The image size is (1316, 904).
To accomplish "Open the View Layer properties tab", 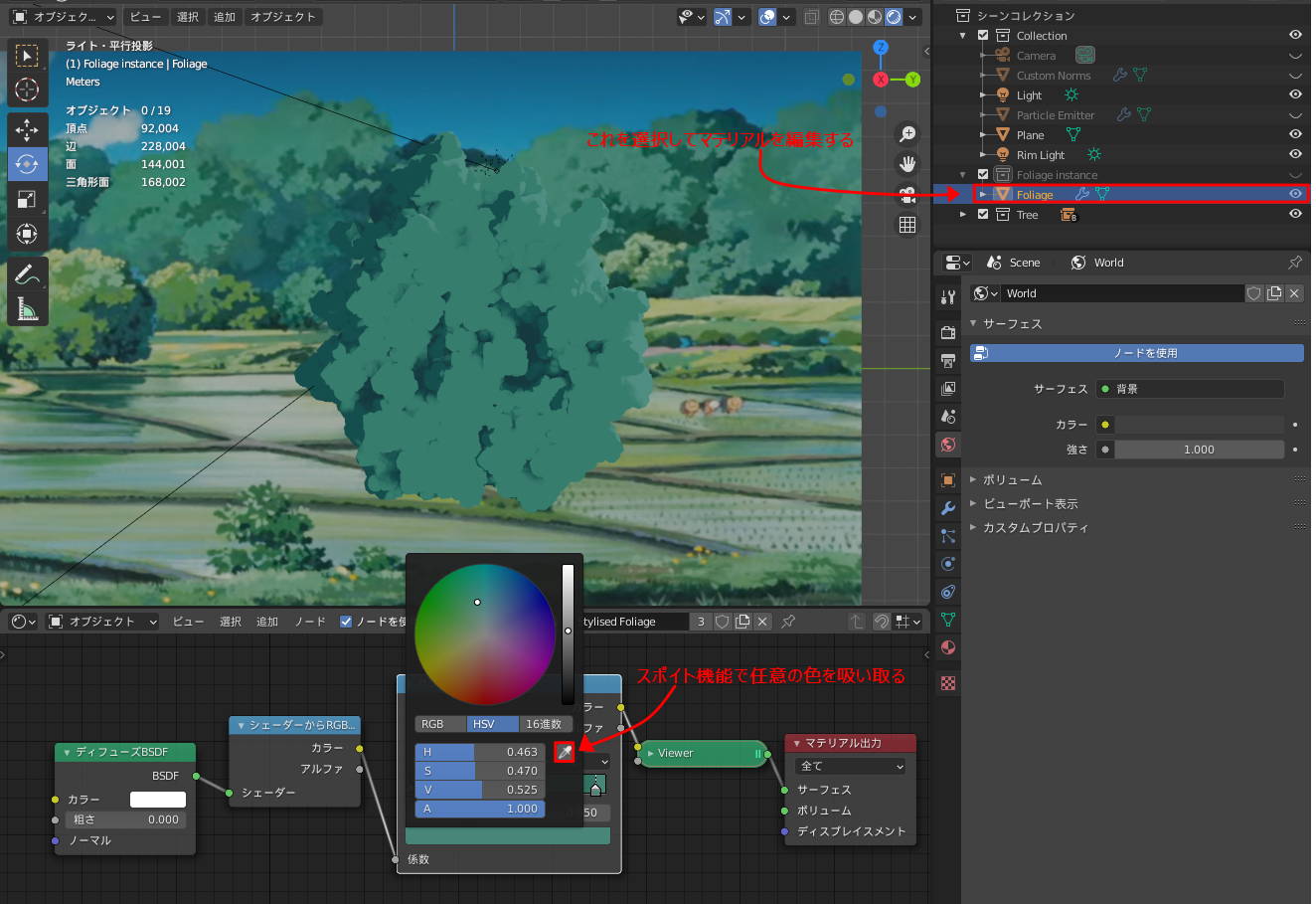I will 948,388.
